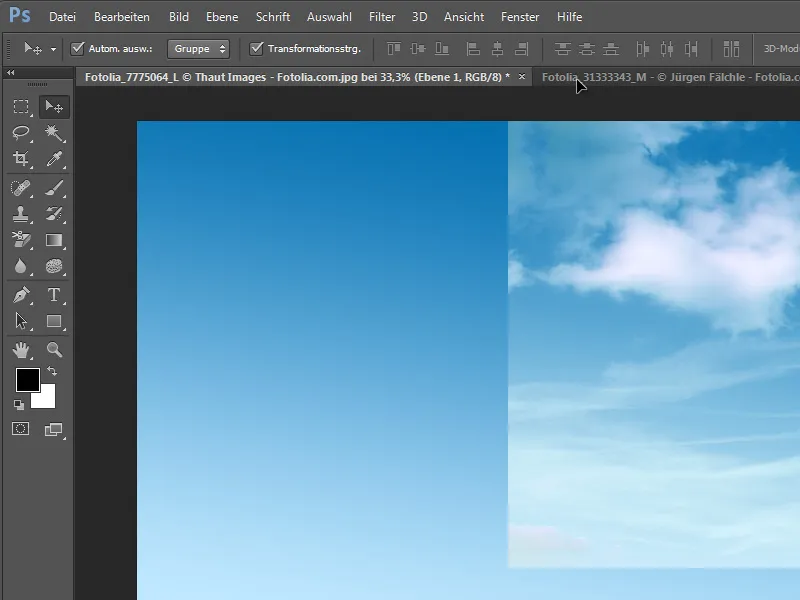Viewport: 800px width, 600px height.
Task: Reset default foreground and background colors
Action: coord(19,405)
